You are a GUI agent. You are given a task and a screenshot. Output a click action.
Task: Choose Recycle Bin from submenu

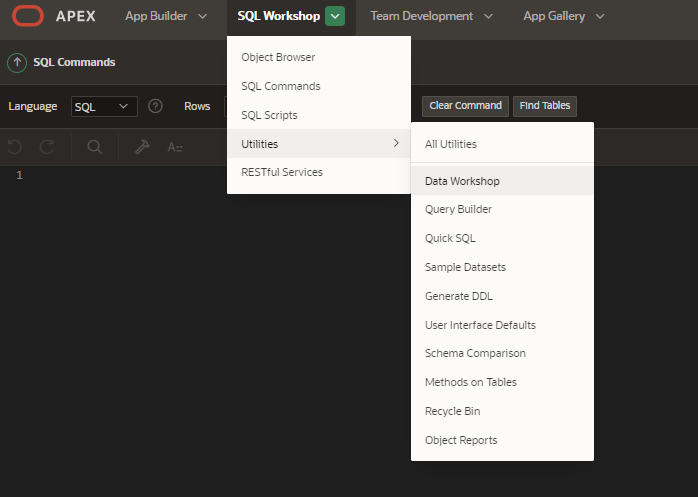[502, 411]
